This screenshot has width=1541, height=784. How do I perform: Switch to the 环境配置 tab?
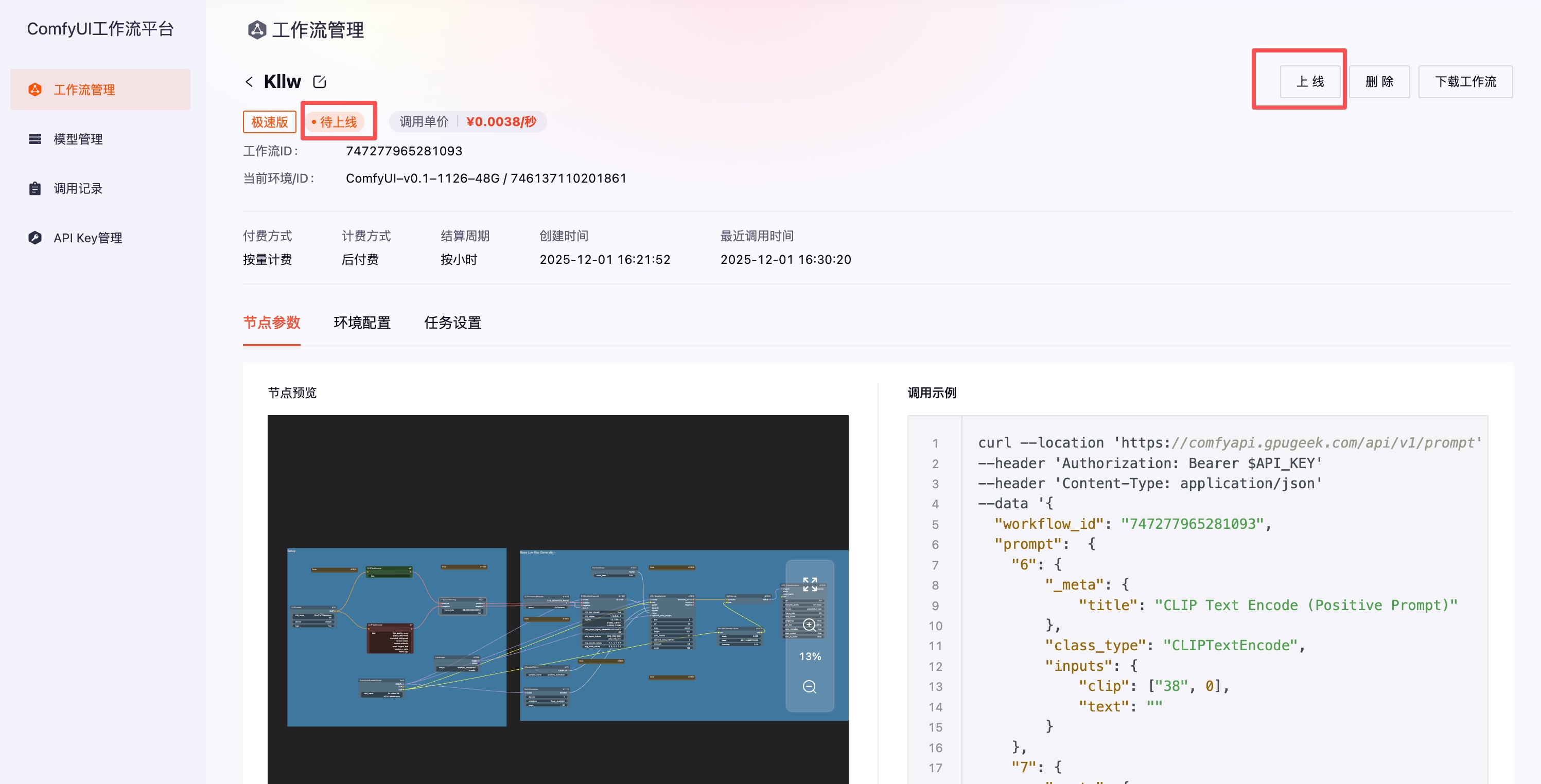coord(362,323)
